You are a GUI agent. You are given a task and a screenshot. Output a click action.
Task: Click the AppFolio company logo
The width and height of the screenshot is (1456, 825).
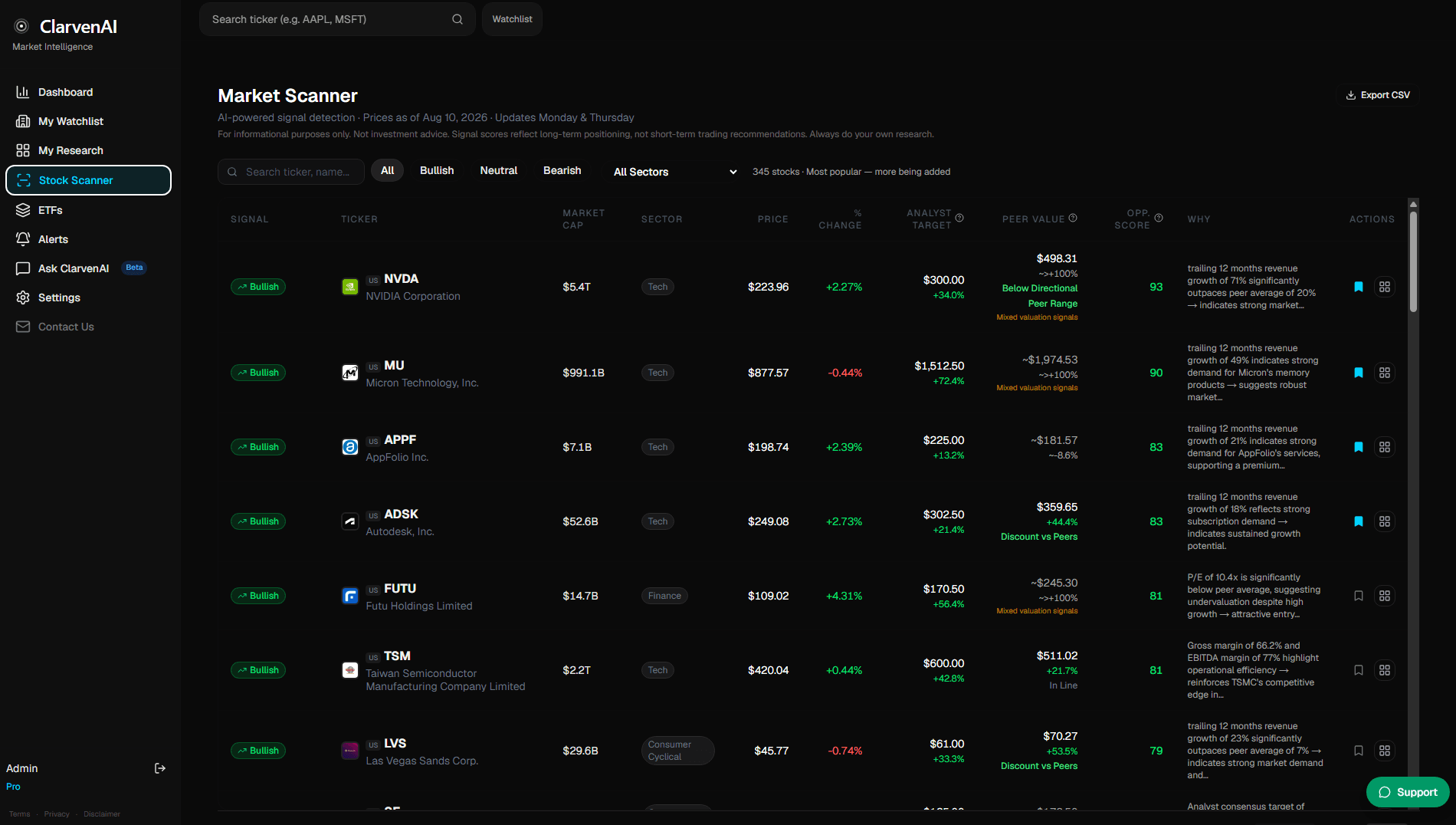(350, 447)
